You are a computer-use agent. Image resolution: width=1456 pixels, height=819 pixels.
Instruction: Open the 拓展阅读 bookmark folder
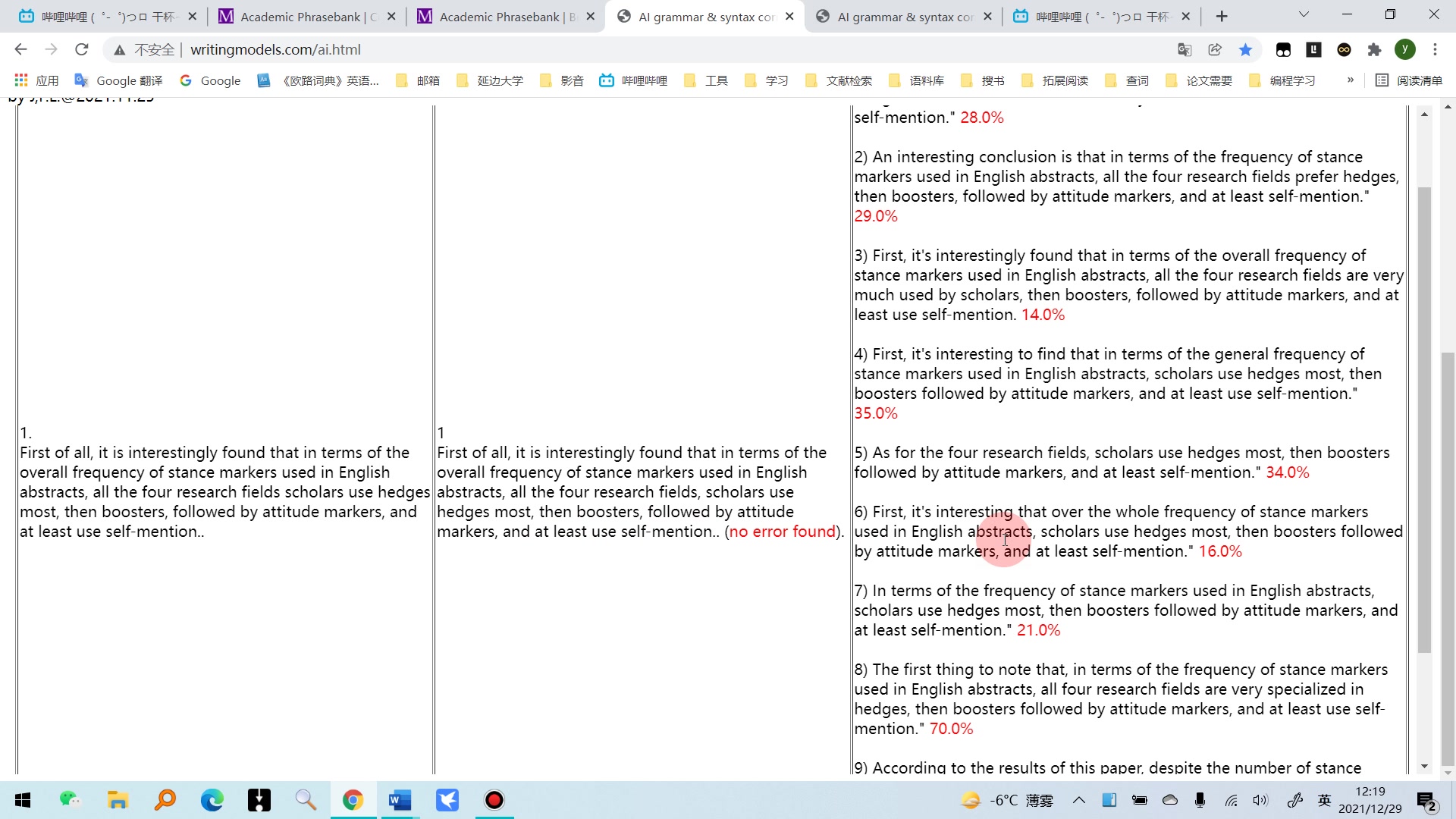point(1055,80)
